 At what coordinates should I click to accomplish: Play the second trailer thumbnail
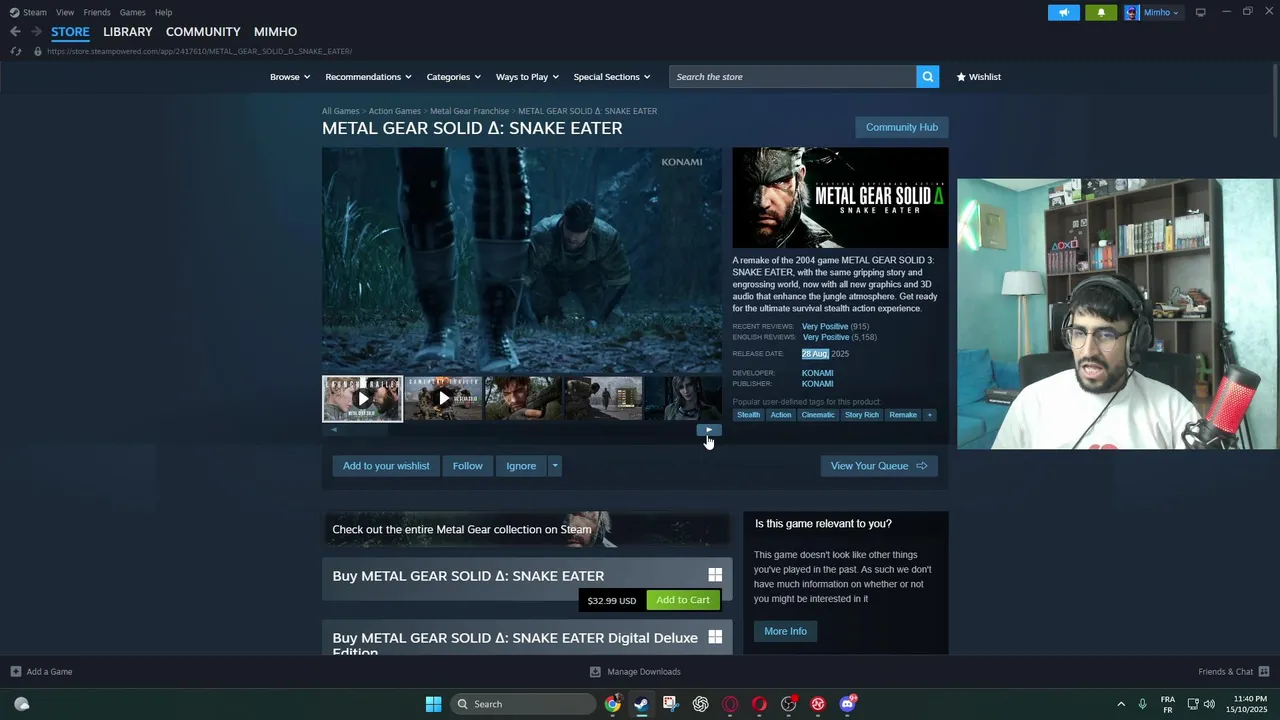(443, 399)
